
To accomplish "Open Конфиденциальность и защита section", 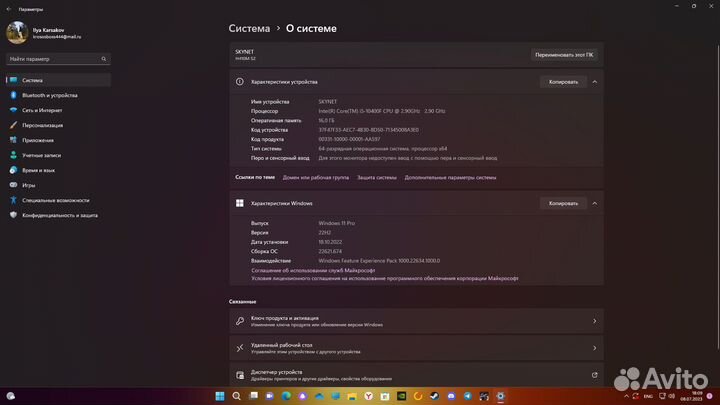I will click(59, 215).
